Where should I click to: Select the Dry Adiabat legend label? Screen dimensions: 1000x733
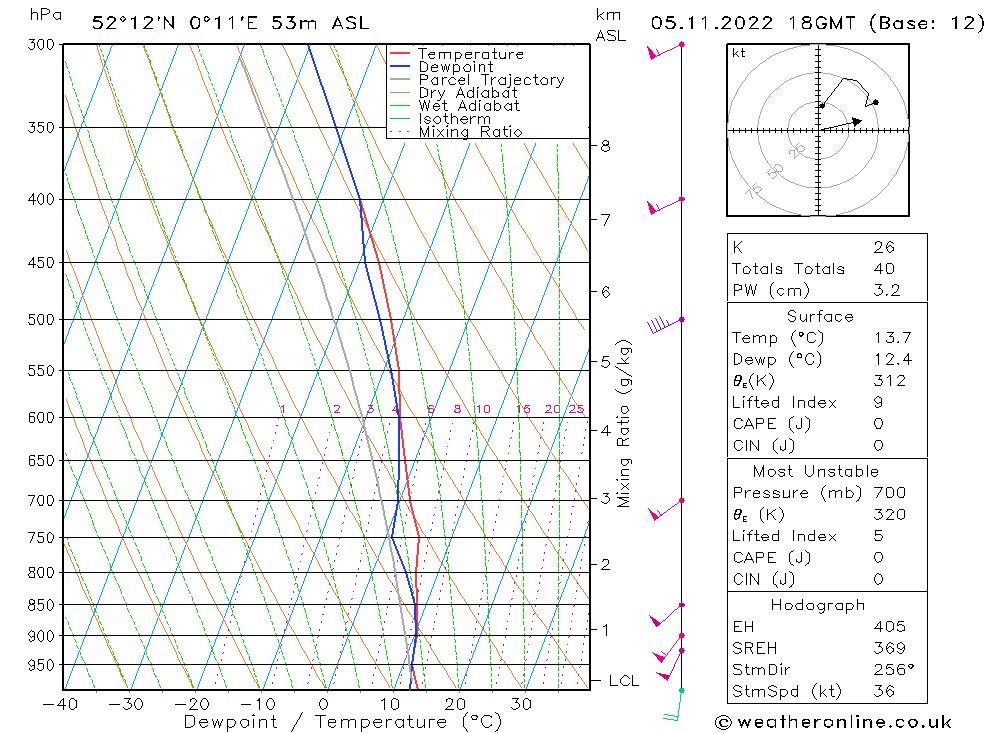pyautogui.click(x=467, y=93)
